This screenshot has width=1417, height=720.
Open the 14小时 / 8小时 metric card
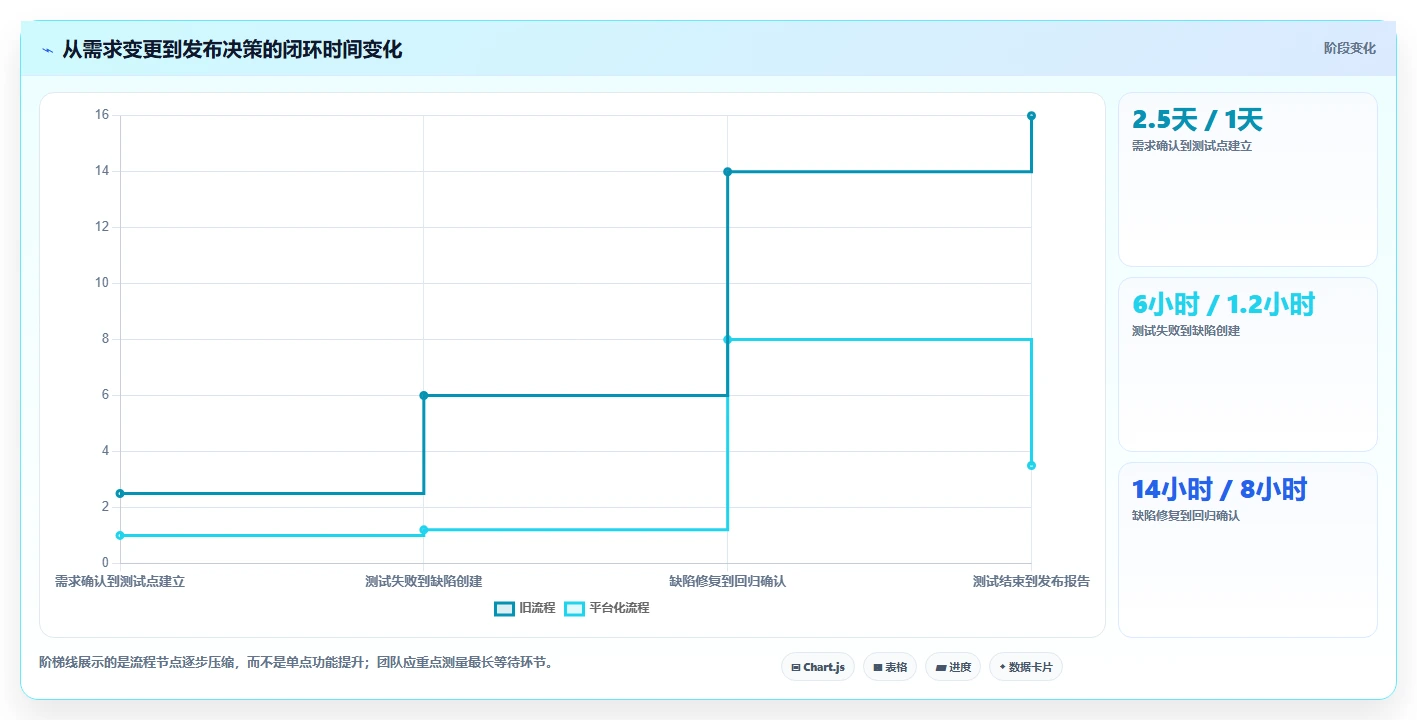[x=1248, y=550]
